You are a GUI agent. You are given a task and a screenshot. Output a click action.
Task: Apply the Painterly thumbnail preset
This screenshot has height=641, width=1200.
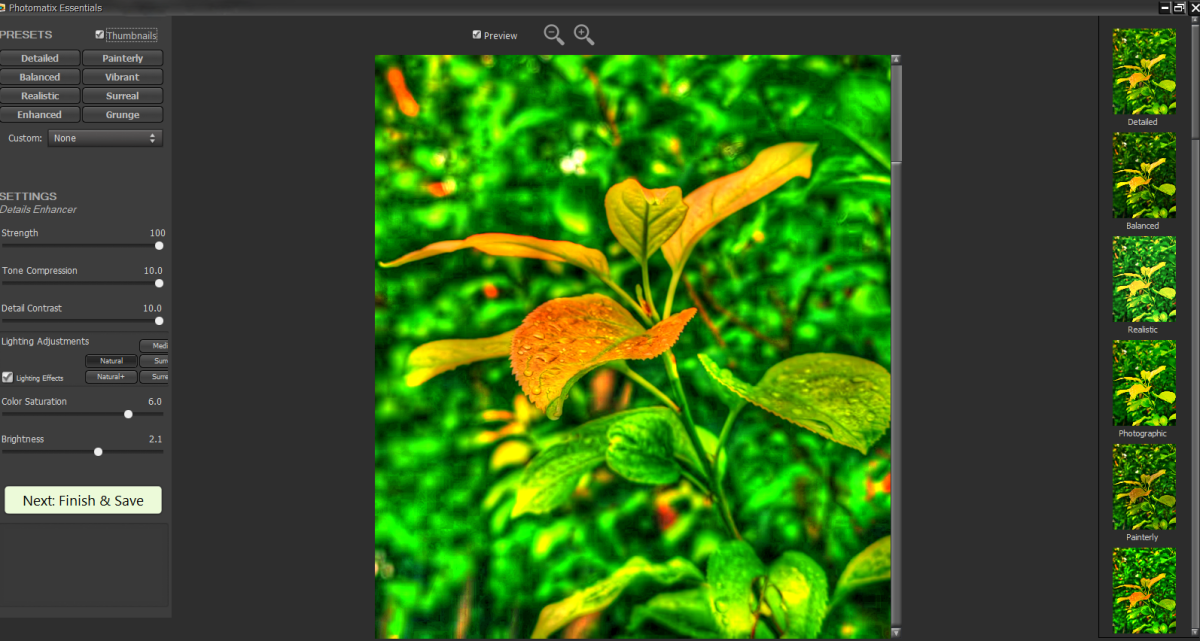pos(1144,487)
